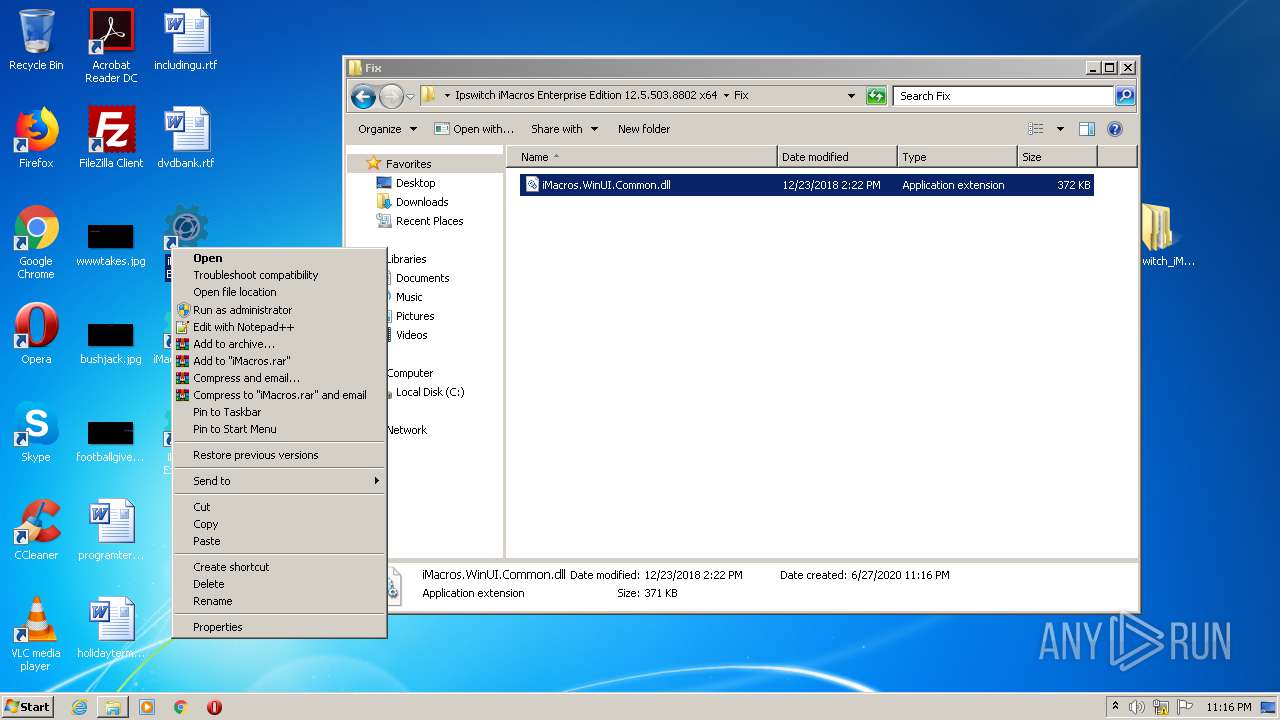Launch Google Chrome desktop shortcut
This screenshot has width=1280, height=720.
pos(36,242)
